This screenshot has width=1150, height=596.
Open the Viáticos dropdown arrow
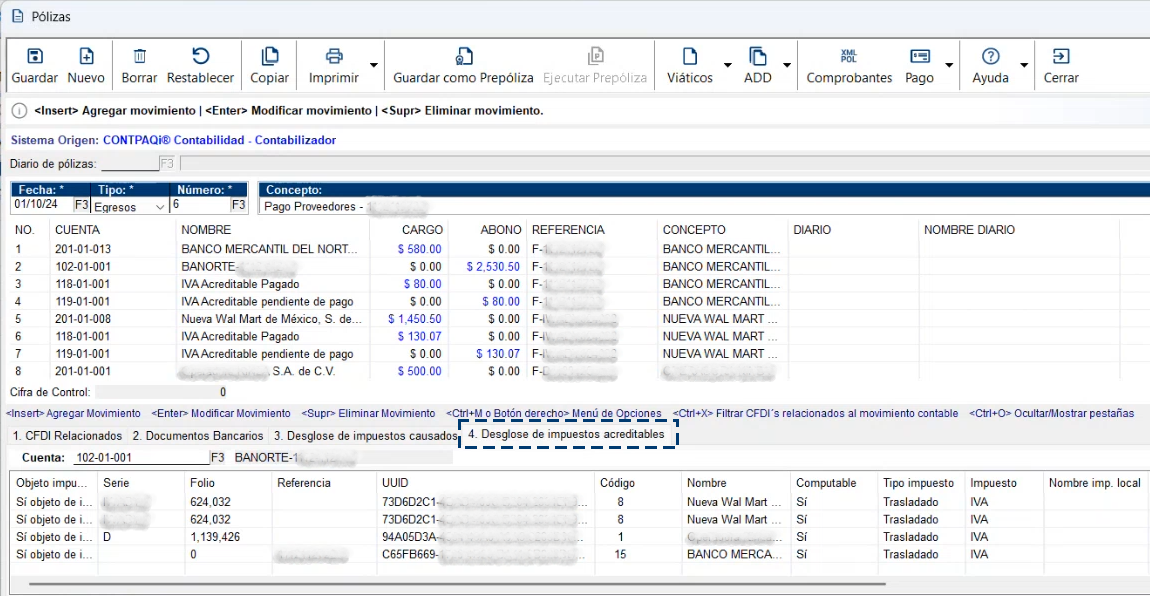727,66
